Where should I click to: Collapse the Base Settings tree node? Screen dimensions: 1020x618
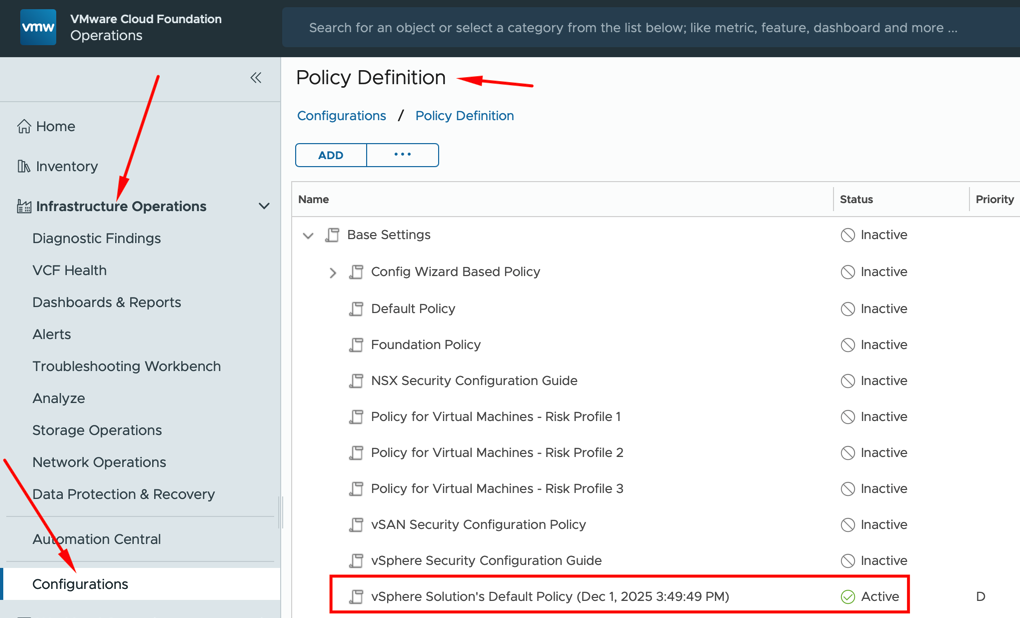click(308, 236)
